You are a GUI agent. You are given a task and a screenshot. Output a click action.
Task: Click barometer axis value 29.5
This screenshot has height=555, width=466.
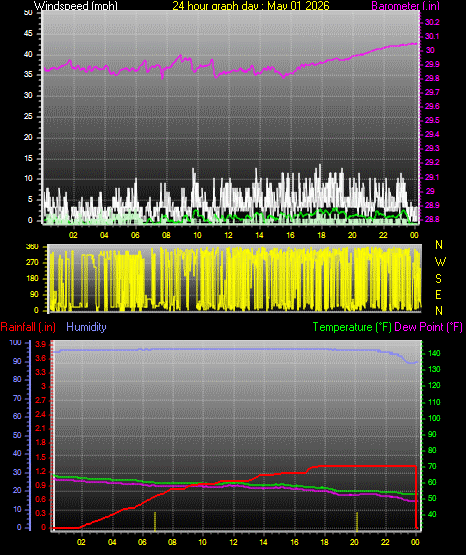[432, 120]
